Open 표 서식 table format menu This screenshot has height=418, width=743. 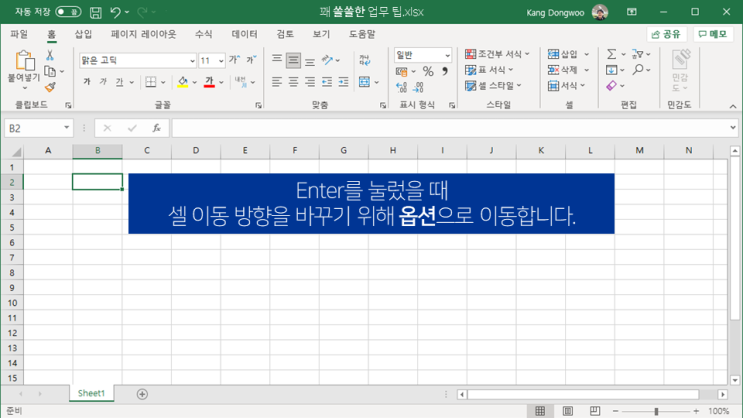(489, 70)
